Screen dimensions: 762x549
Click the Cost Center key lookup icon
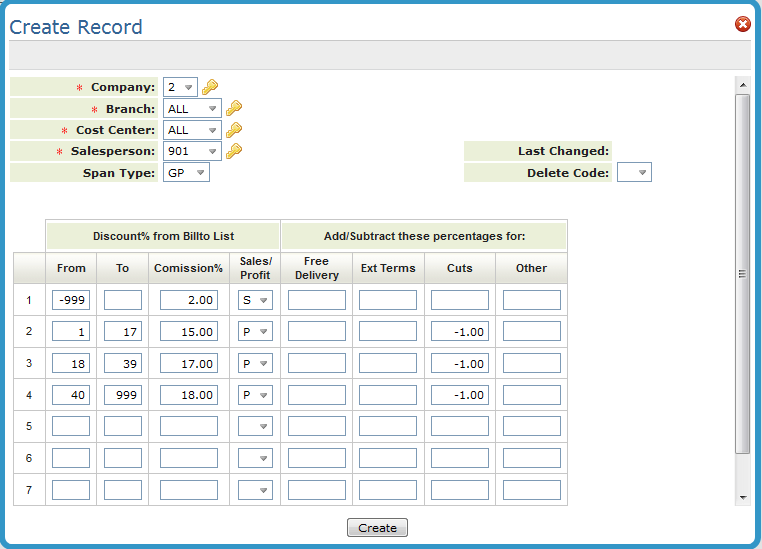pyautogui.click(x=234, y=130)
